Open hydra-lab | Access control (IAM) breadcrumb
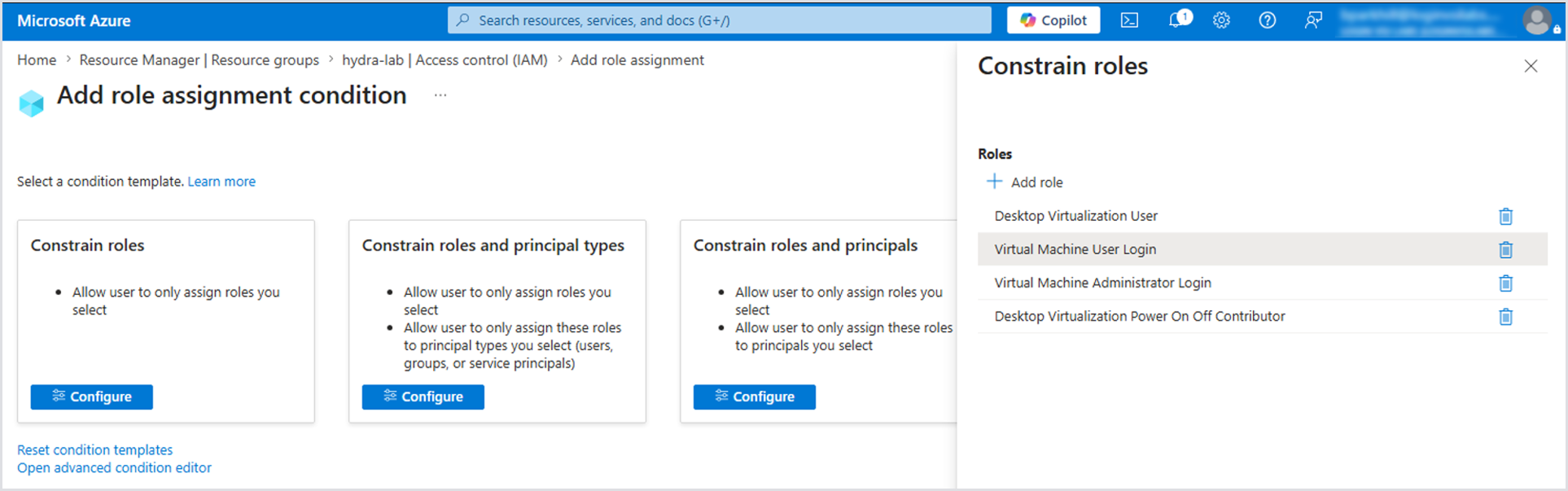The height and width of the screenshot is (491, 1568). click(445, 60)
